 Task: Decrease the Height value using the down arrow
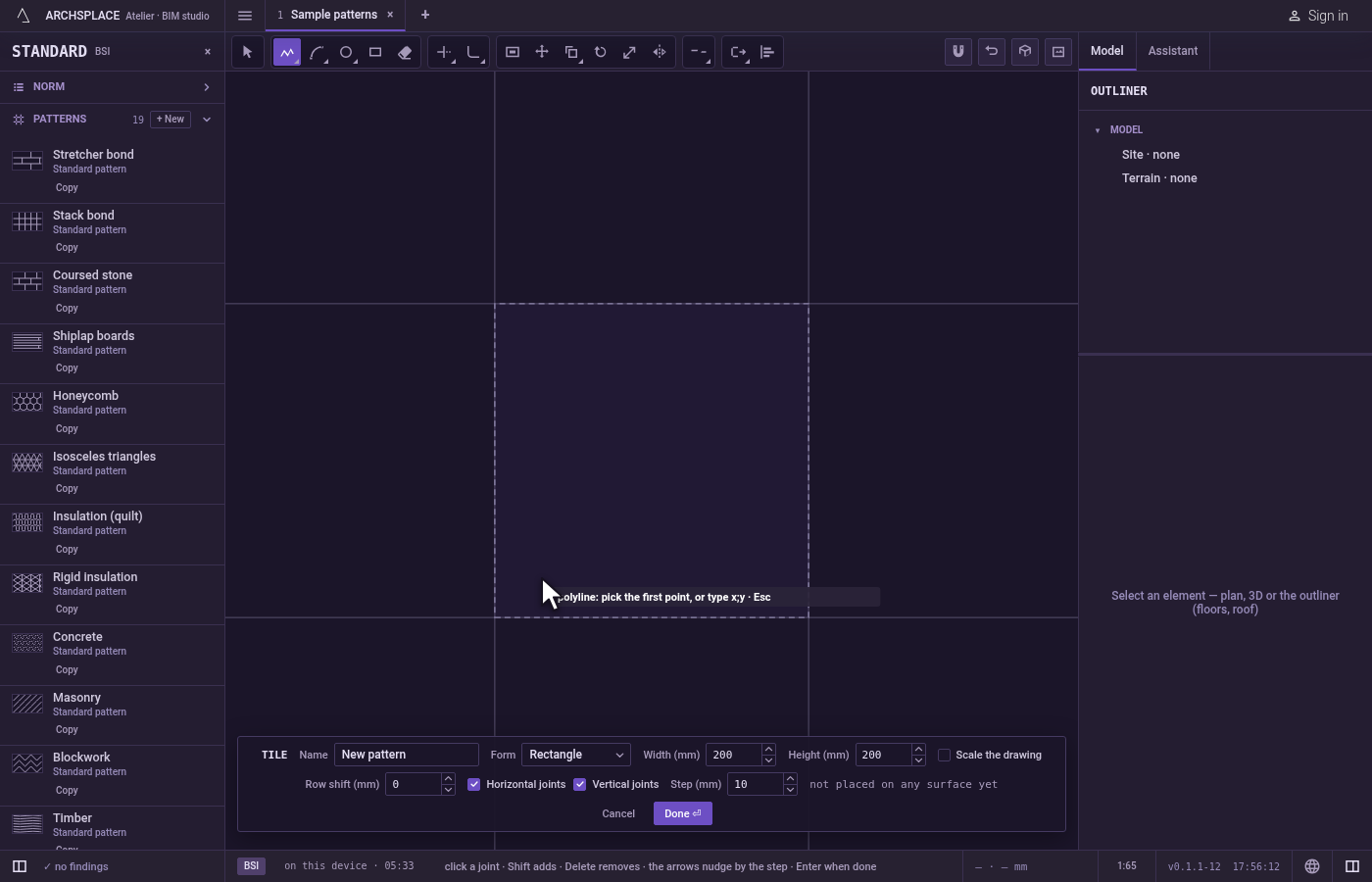pos(918,760)
